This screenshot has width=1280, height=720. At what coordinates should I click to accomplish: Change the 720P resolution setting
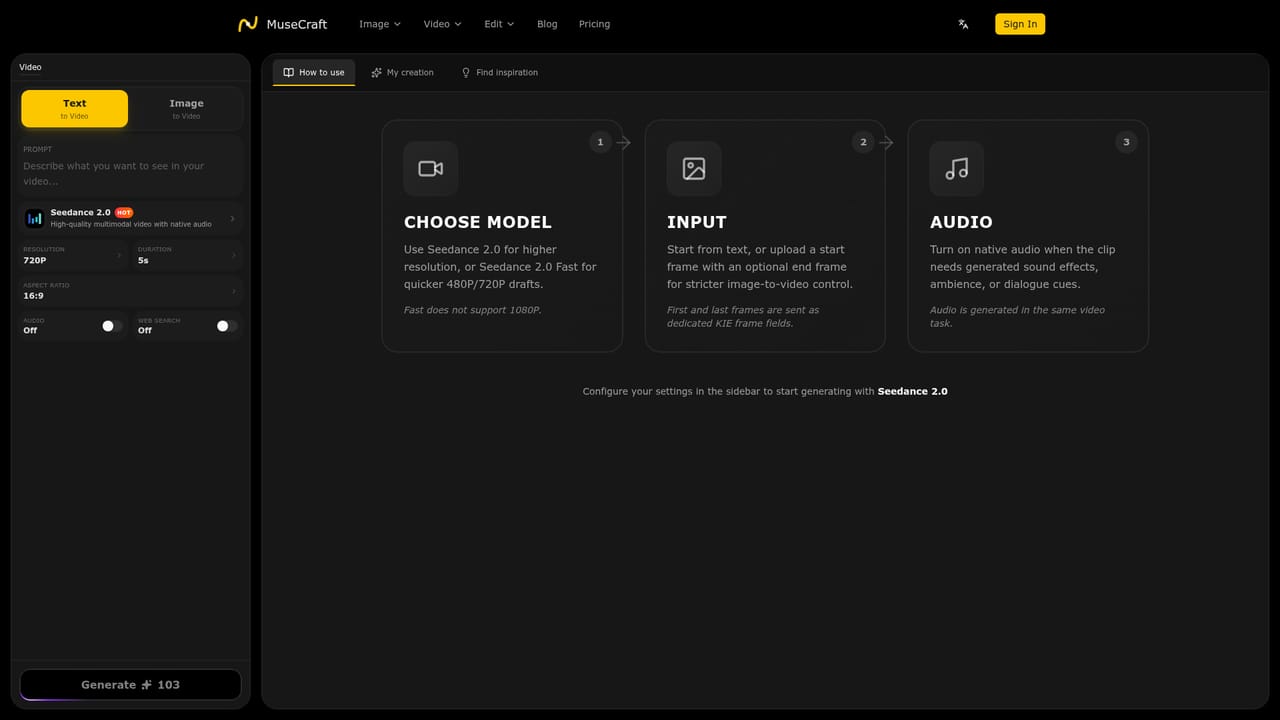pyautogui.click(x=73, y=256)
